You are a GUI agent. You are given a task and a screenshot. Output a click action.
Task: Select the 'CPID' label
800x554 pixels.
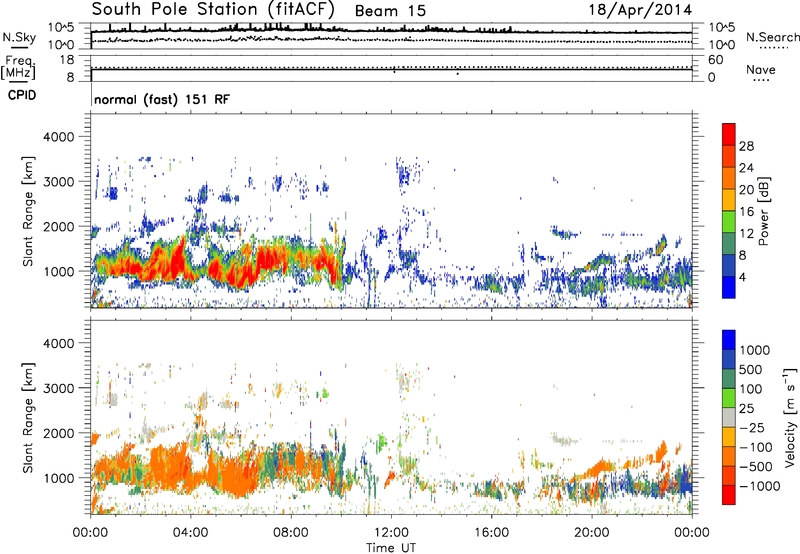click(22, 95)
